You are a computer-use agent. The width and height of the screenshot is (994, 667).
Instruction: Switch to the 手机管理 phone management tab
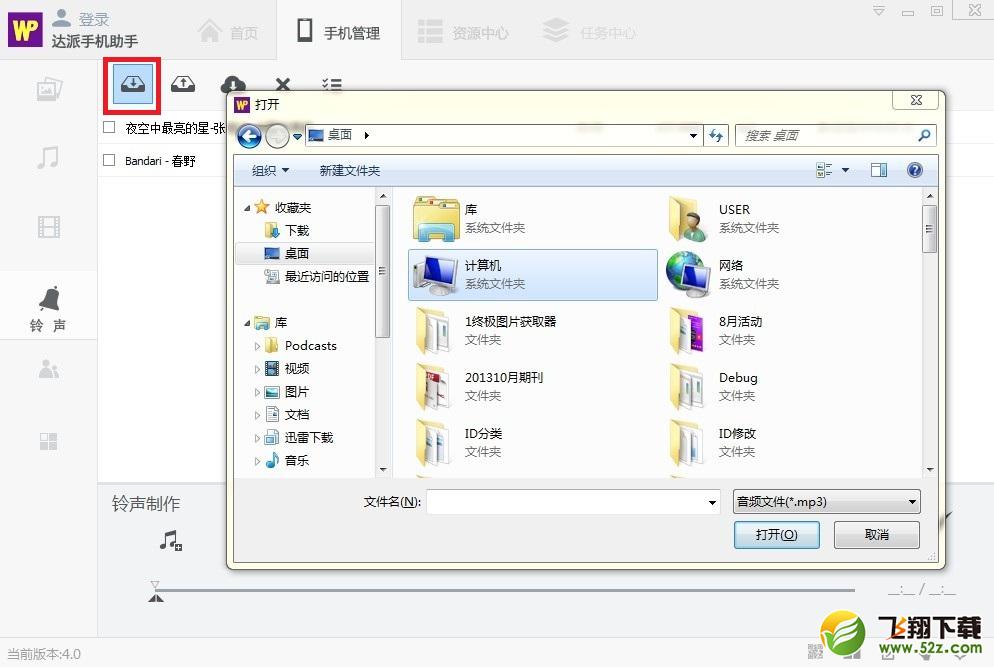[x=339, y=31]
